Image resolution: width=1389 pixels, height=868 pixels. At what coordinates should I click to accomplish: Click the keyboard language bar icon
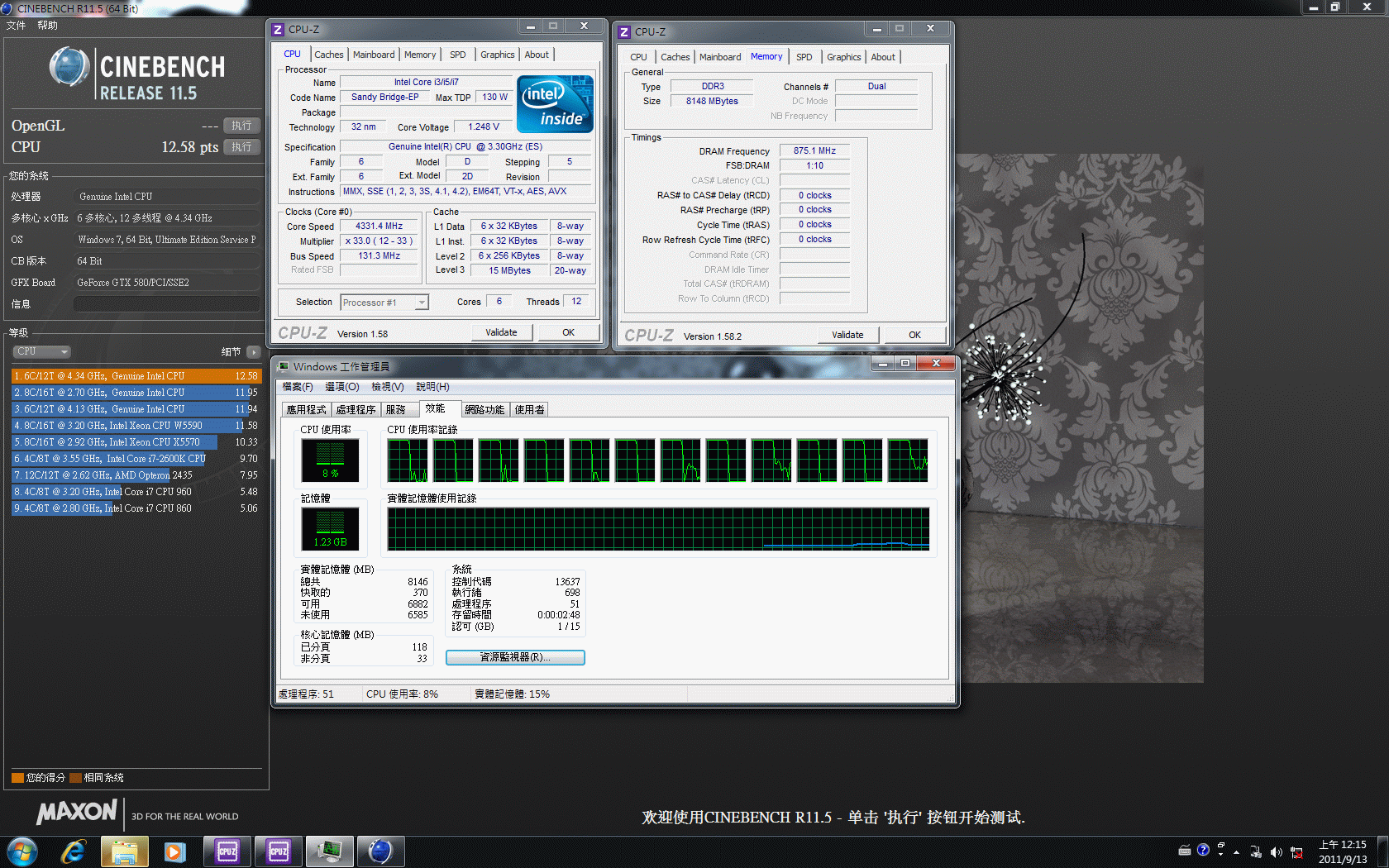click(x=1185, y=850)
